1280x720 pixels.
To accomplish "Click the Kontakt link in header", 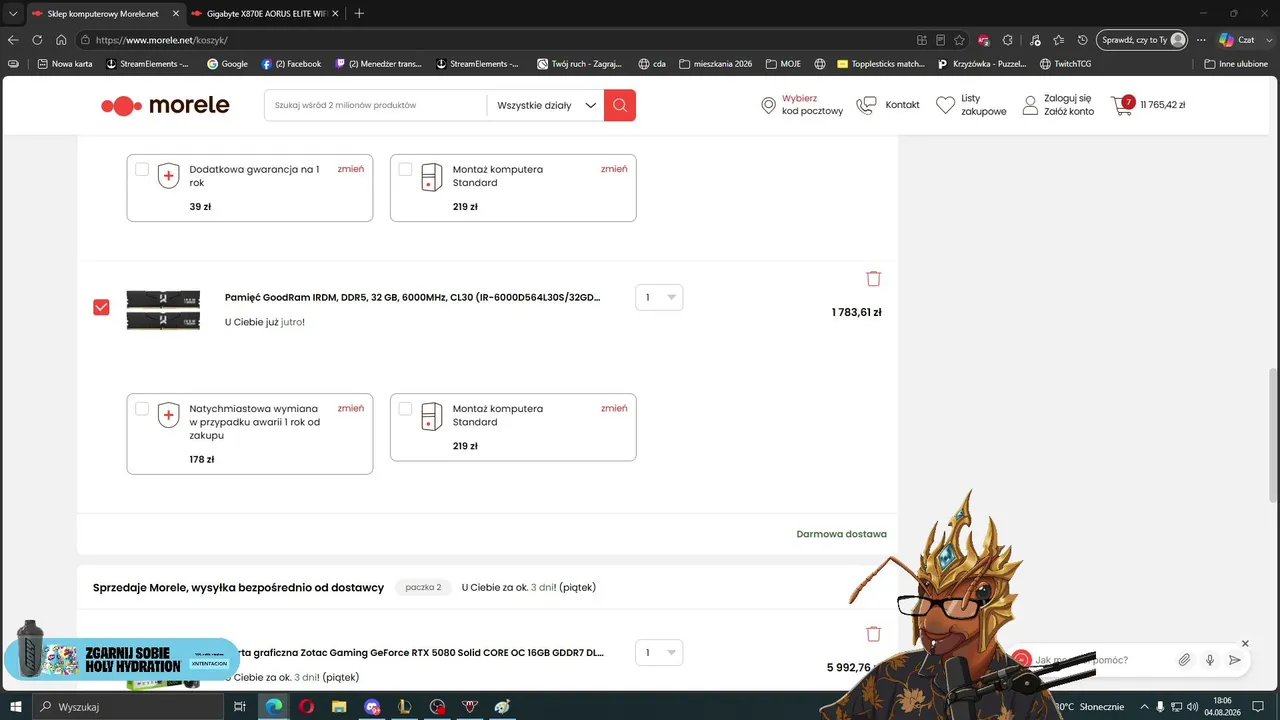I will (x=902, y=105).
